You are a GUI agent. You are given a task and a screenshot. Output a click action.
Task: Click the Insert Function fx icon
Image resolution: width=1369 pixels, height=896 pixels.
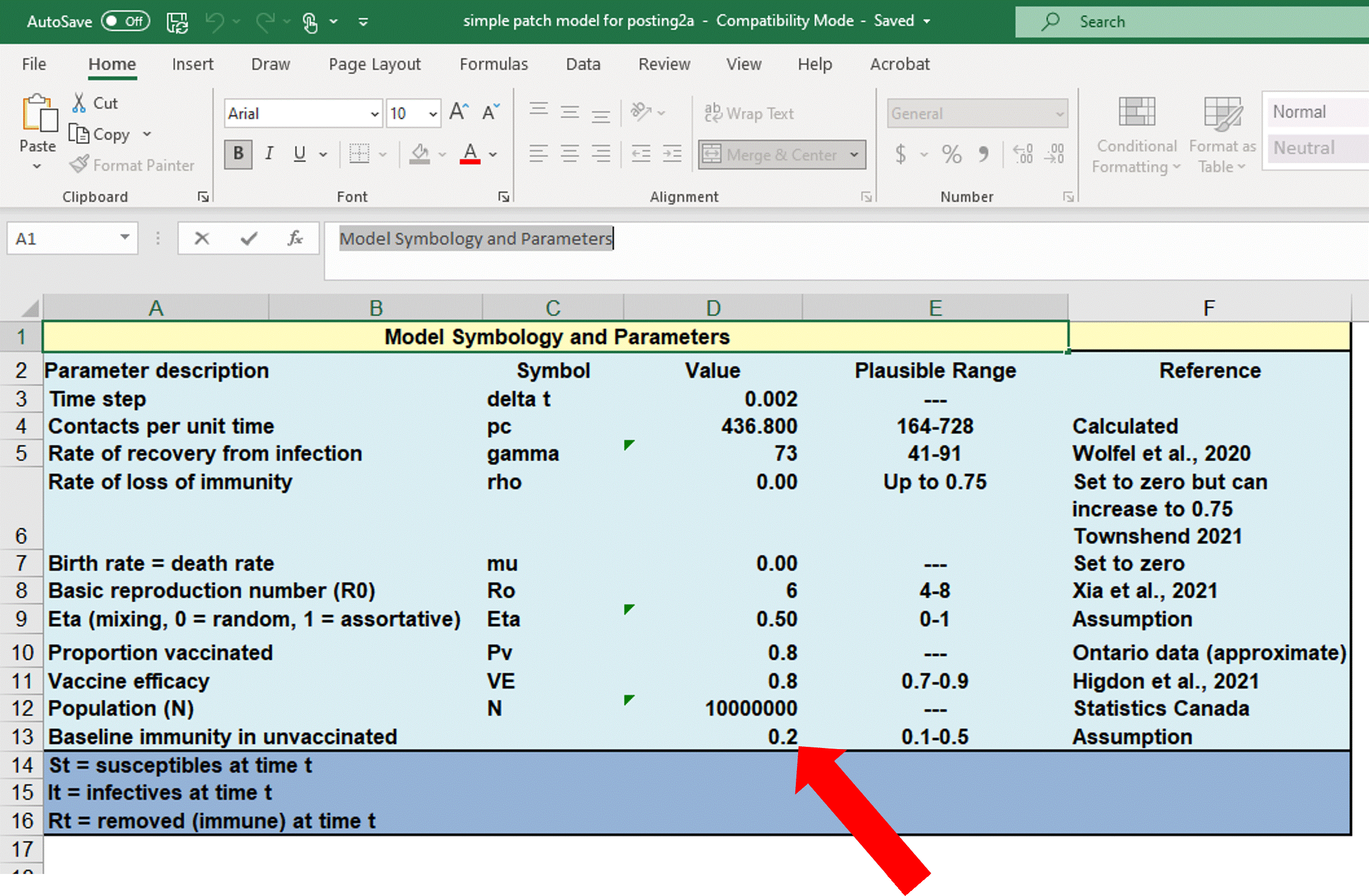pyautogui.click(x=294, y=238)
